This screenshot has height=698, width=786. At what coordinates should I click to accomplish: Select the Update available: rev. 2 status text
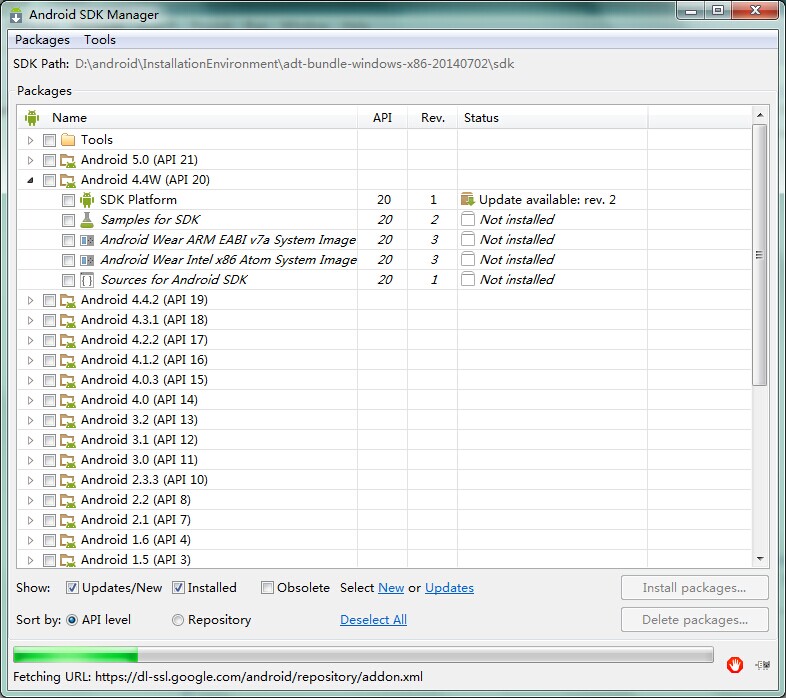click(x=547, y=200)
